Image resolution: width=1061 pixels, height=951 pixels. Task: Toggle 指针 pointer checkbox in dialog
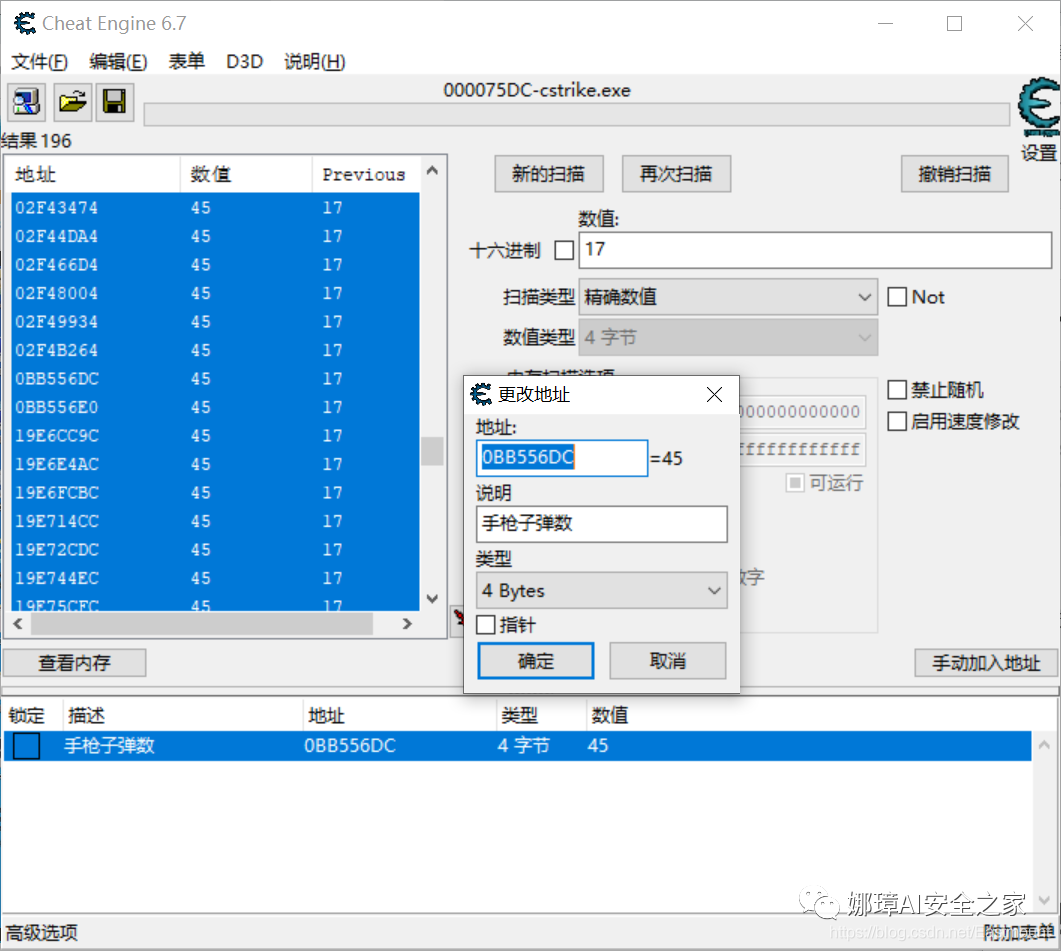tap(486, 624)
